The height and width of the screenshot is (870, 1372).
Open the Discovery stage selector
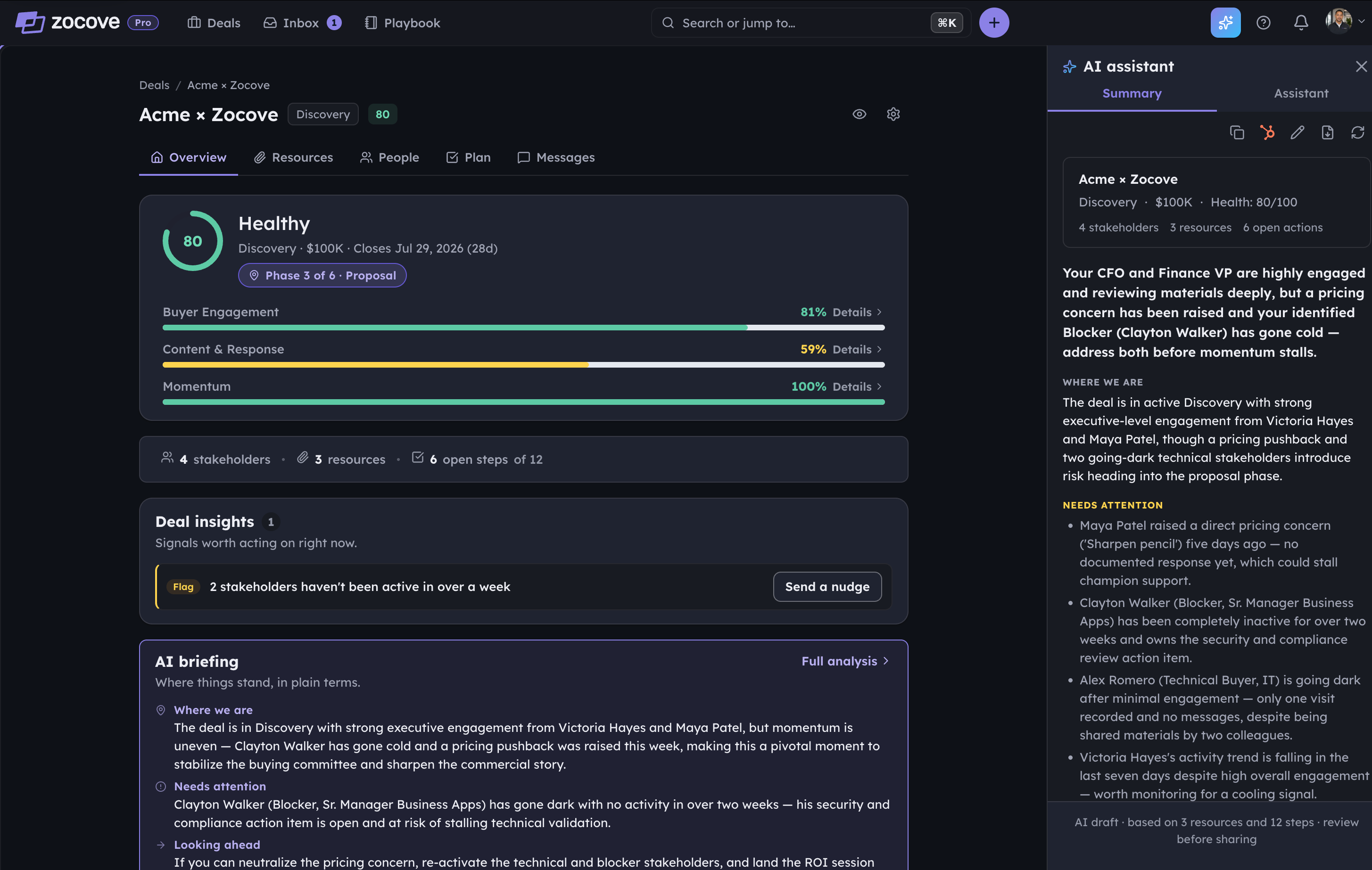[323, 115]
